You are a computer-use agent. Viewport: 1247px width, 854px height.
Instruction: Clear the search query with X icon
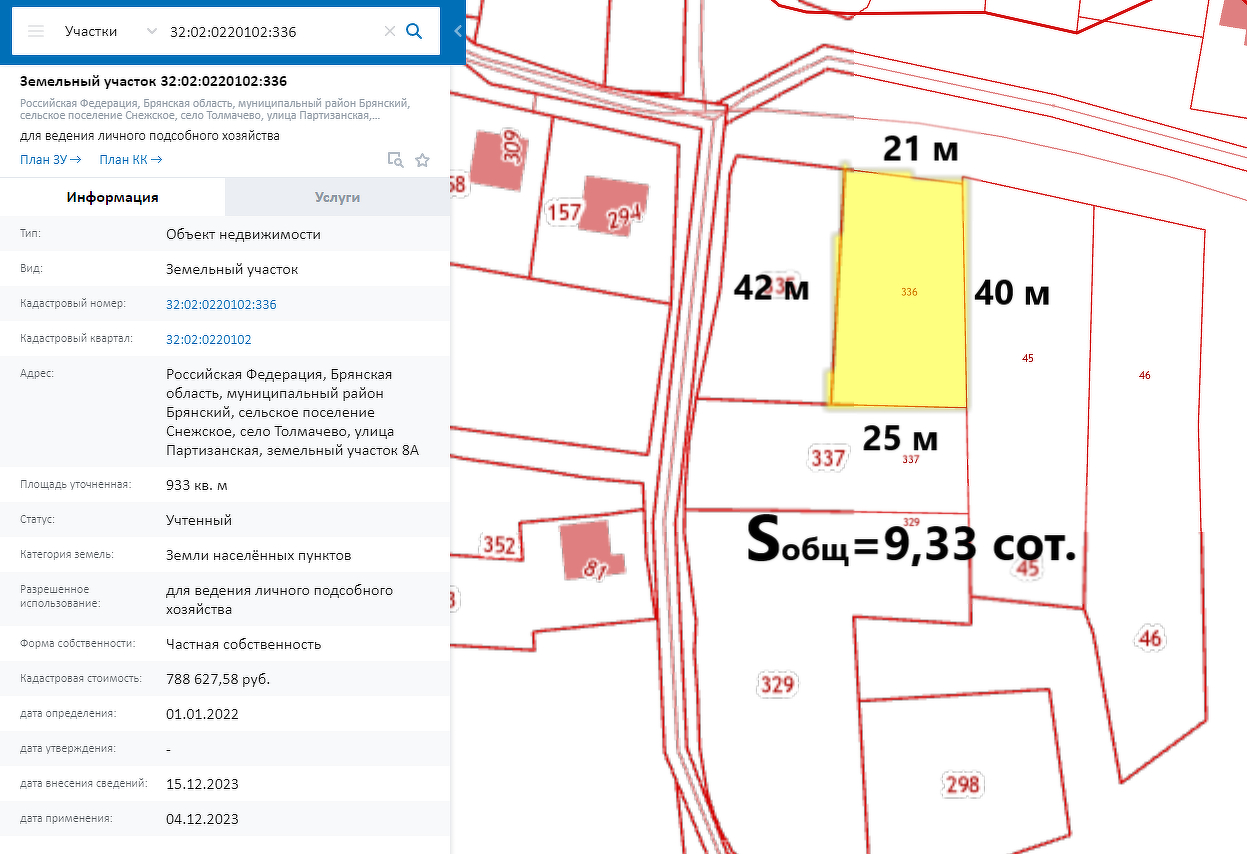[x=390, y=31]
